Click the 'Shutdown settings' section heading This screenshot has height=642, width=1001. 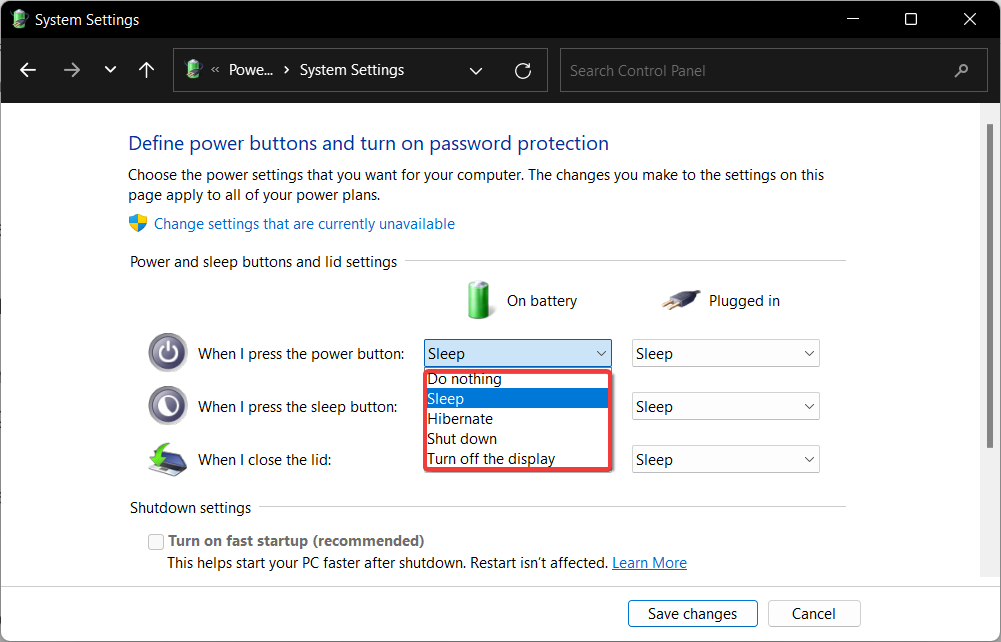click(x=190, y=508)
